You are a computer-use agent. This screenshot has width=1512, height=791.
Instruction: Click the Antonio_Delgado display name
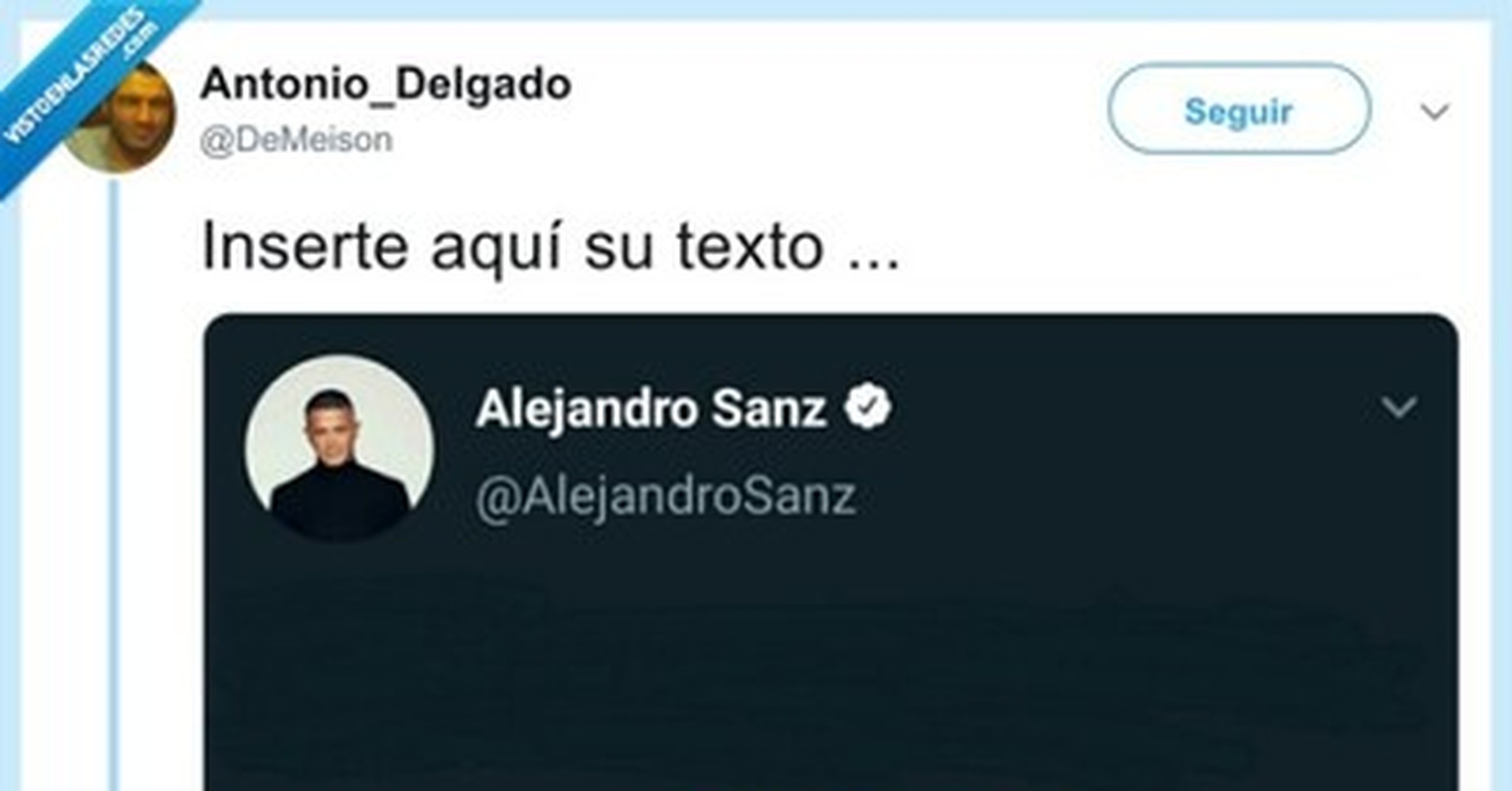point(386,84)
